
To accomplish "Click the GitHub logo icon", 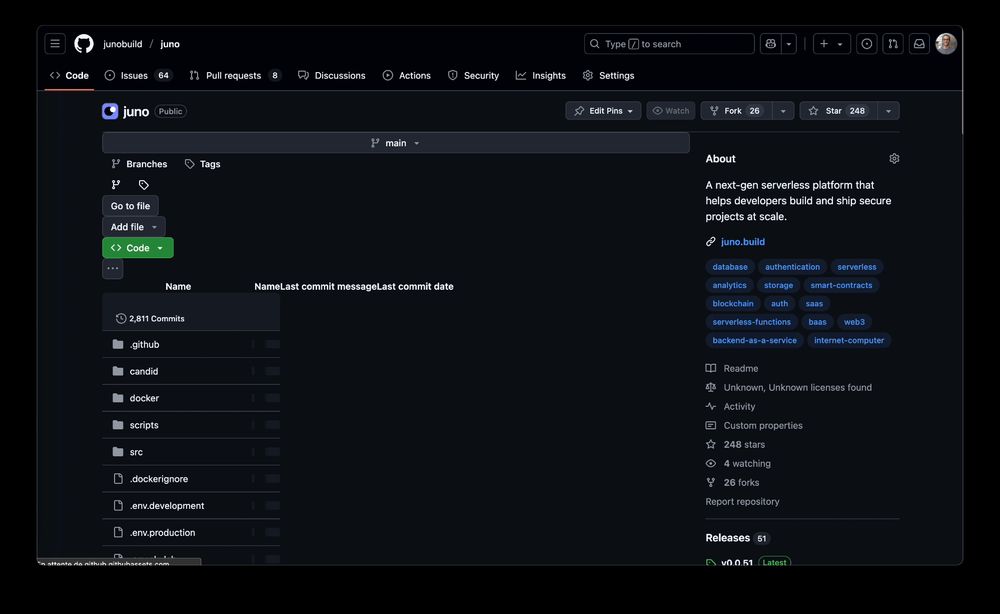I will tap(84, 44).
